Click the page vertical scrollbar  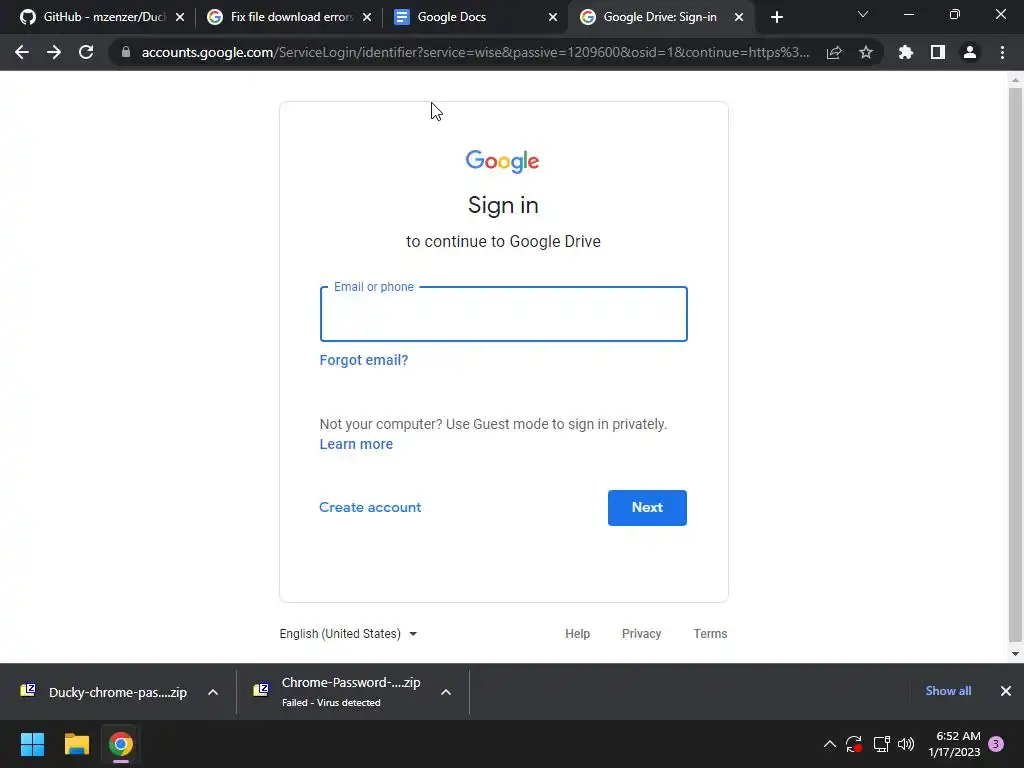(x=1015, y=364)
